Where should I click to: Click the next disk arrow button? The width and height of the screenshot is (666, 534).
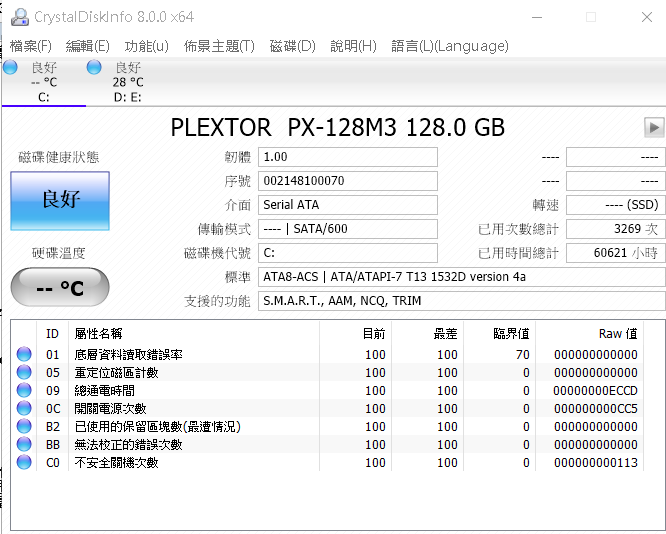pos(654,127)
